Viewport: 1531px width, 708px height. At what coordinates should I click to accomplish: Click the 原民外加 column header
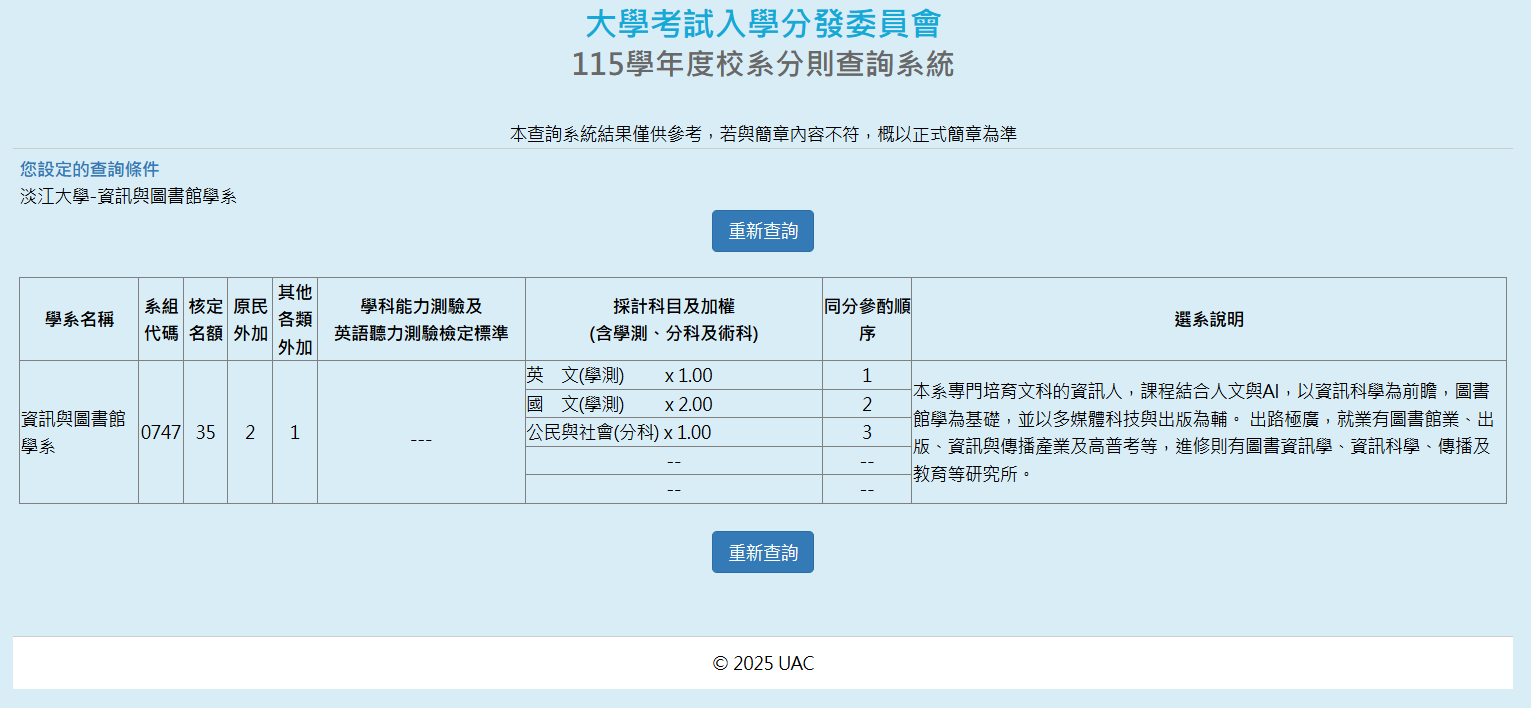point(250,320)
